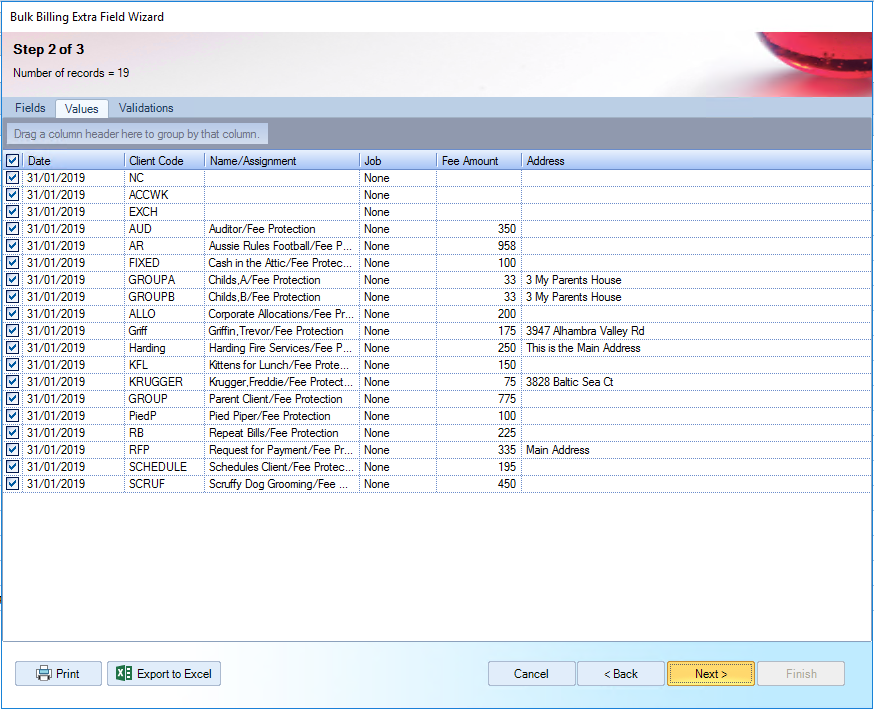874x710 pixels.
Task: Select the Kittens for Lunch name cell
Action: tap(282, 365)
